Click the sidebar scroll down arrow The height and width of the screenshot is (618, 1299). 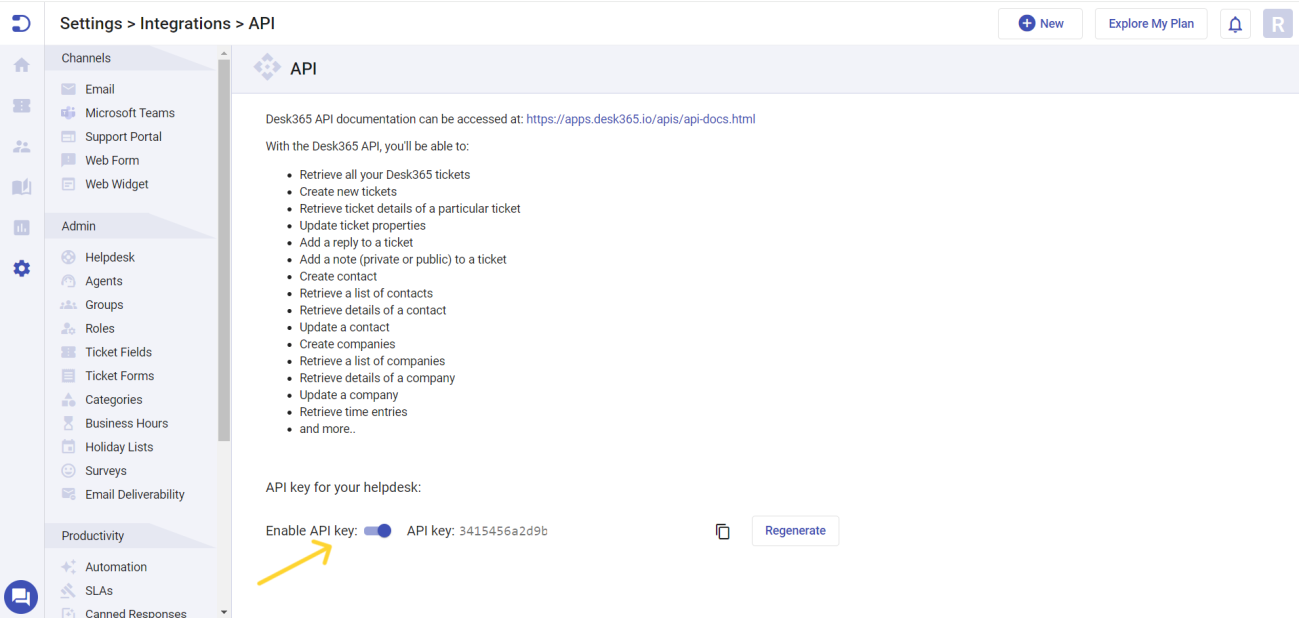point(224,611)
